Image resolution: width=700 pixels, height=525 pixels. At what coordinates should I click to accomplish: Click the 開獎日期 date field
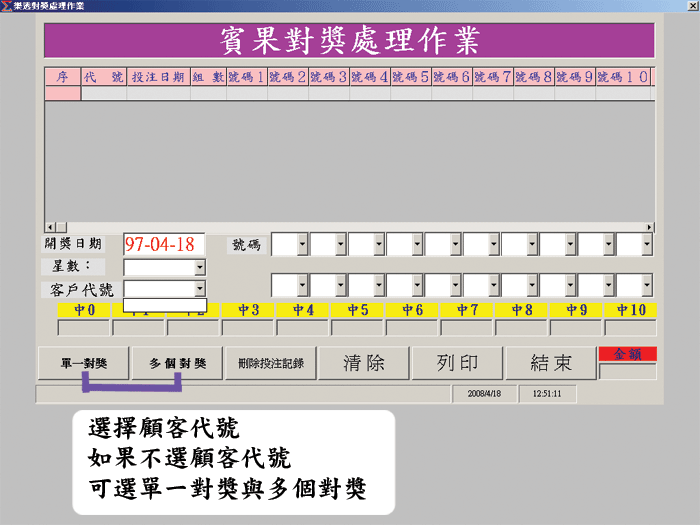164,244
